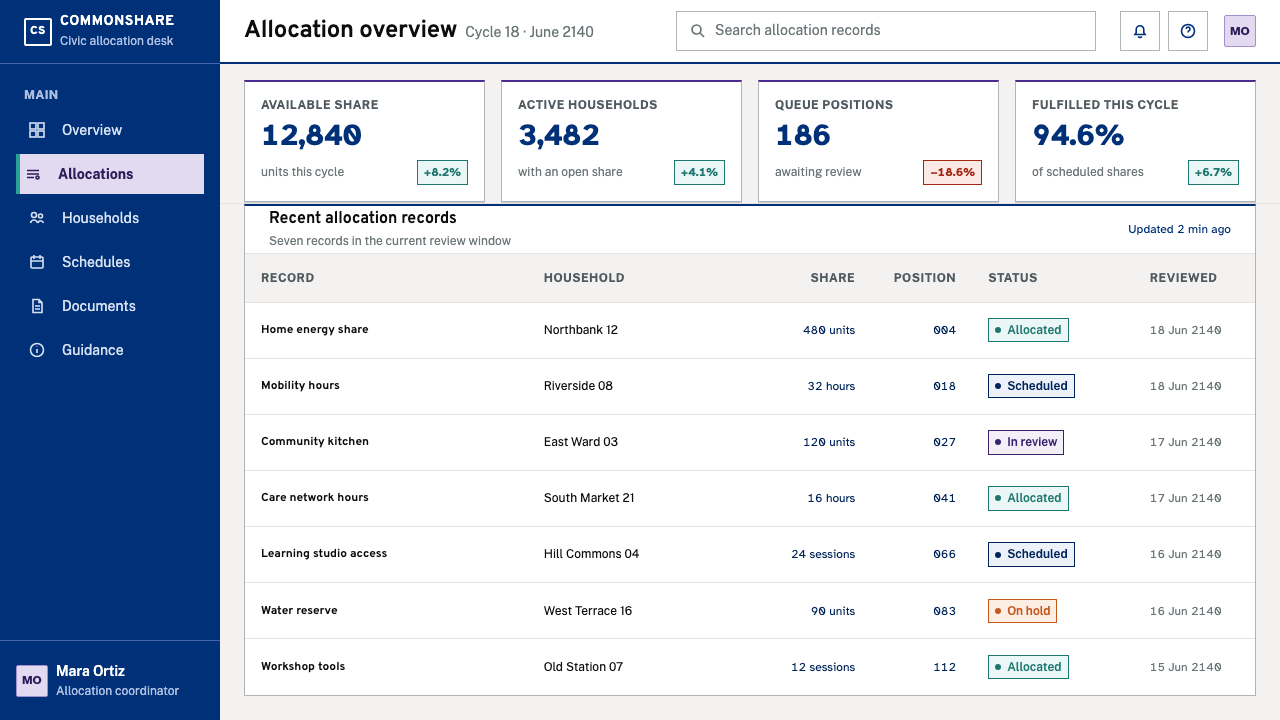This screenshot has width=1280, height=720.
Task: Sort by the Position column header
Action: [925, 278]
